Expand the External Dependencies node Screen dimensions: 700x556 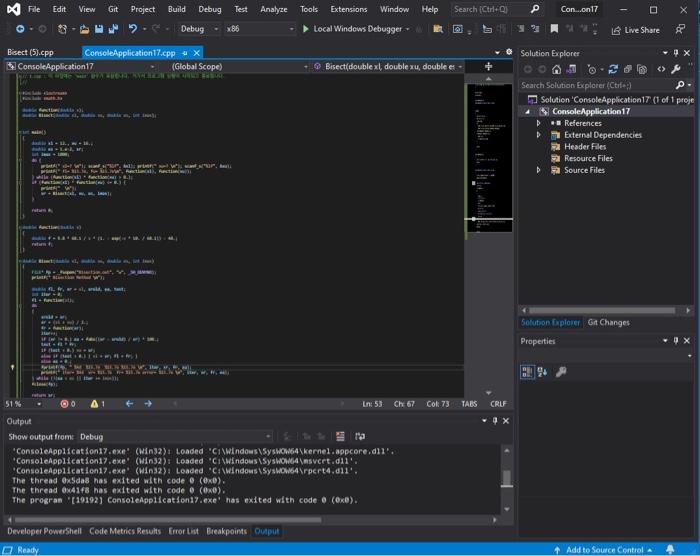click(538, 135)
